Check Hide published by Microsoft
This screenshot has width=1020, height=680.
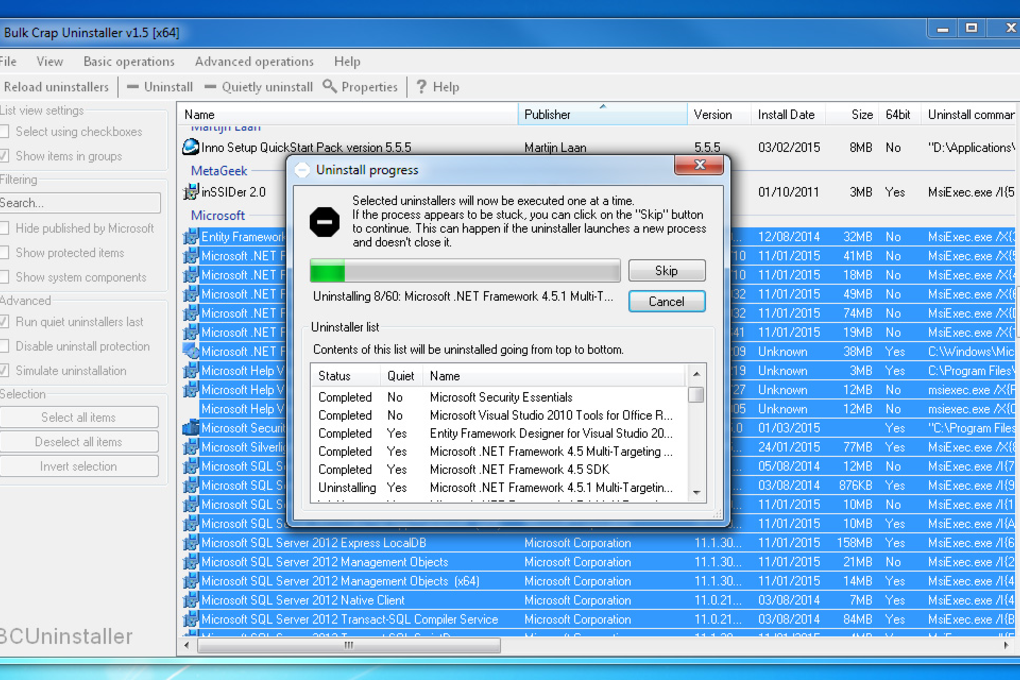coord(5,228)
